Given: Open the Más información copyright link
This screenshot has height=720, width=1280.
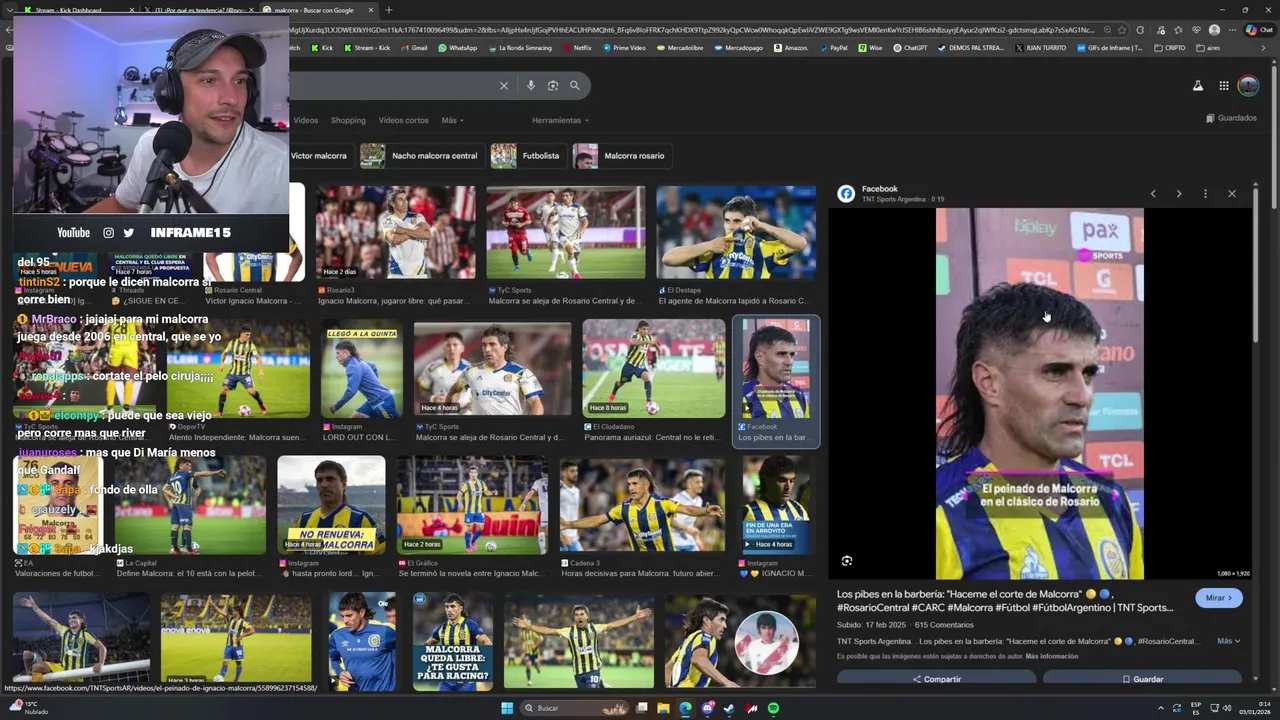Looking at the screenshot, I should coord(1052,656).
